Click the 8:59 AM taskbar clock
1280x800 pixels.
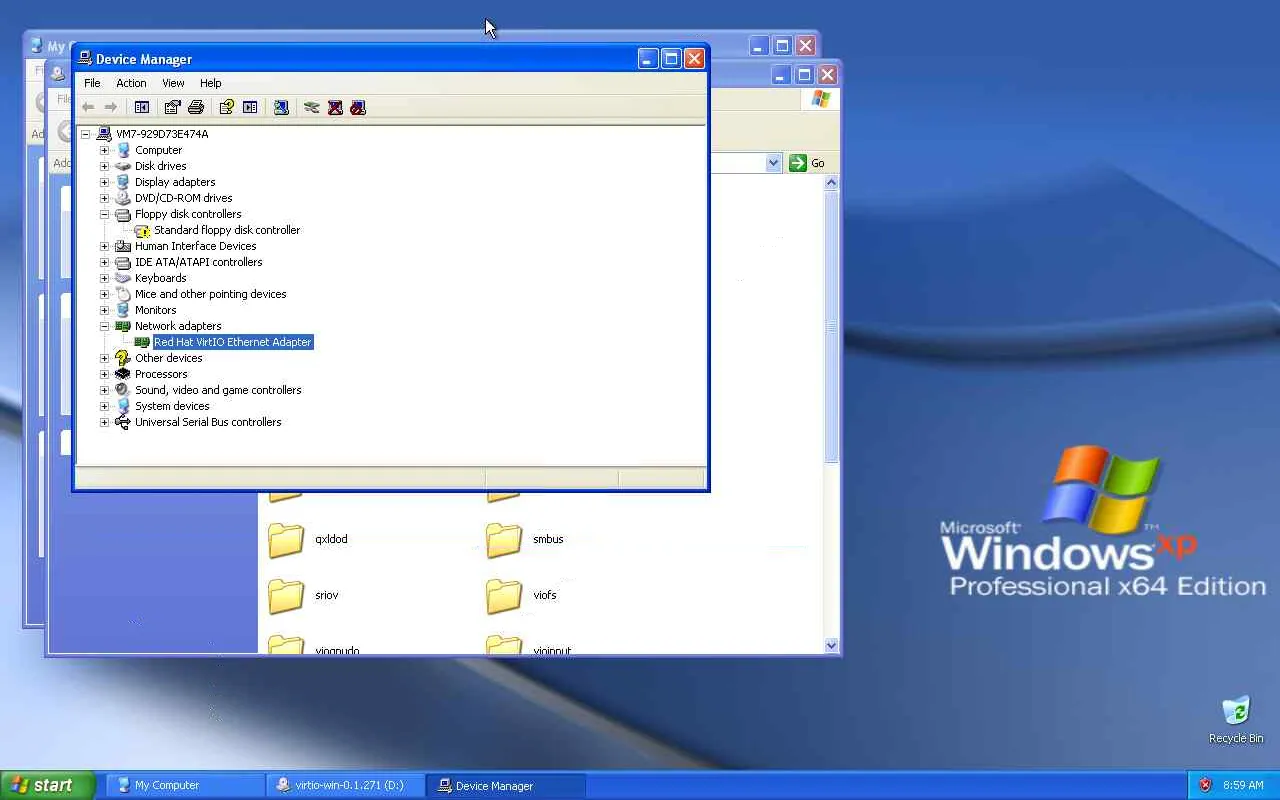point(1243,785)
